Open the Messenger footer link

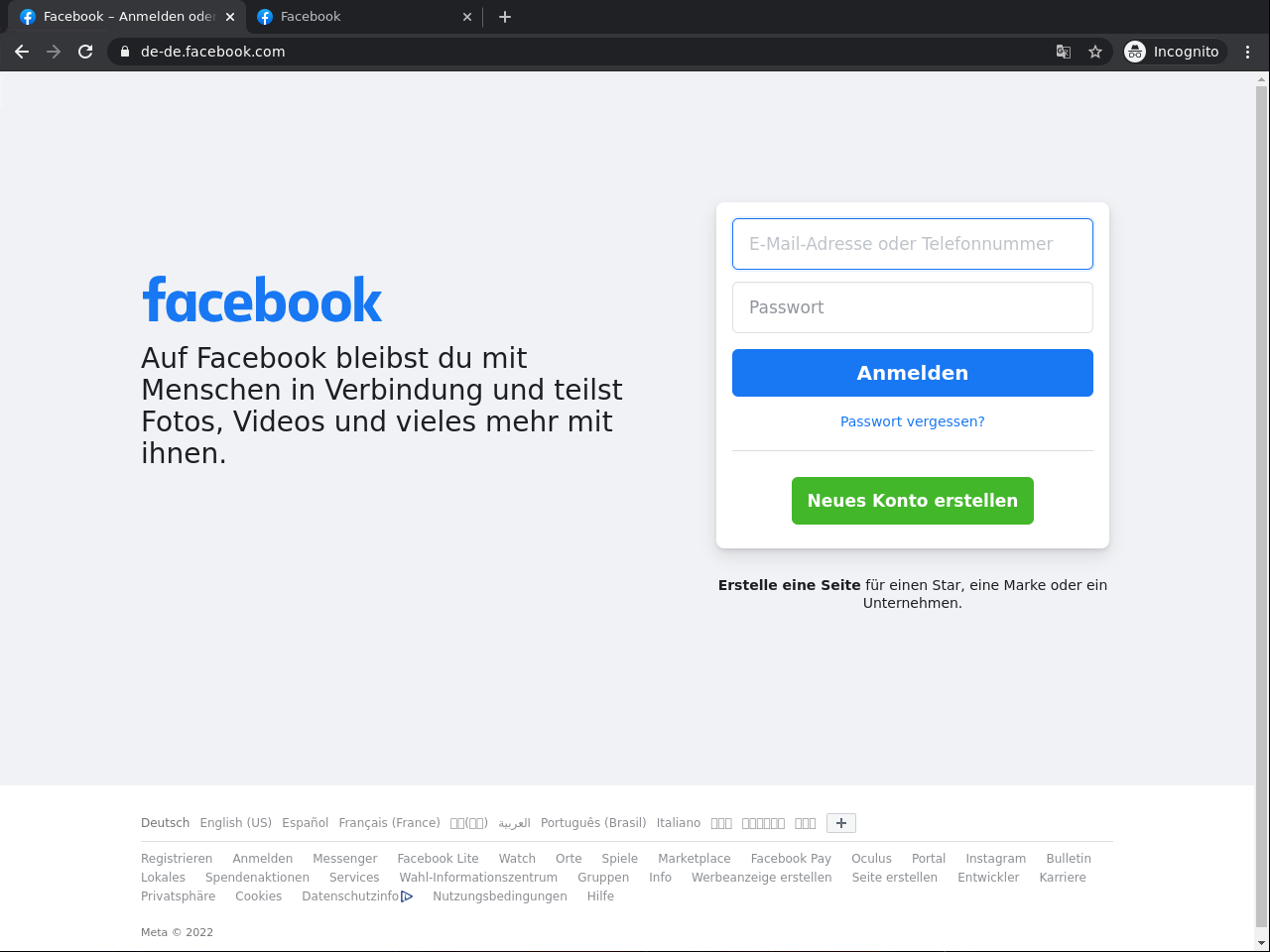point(345,859)
